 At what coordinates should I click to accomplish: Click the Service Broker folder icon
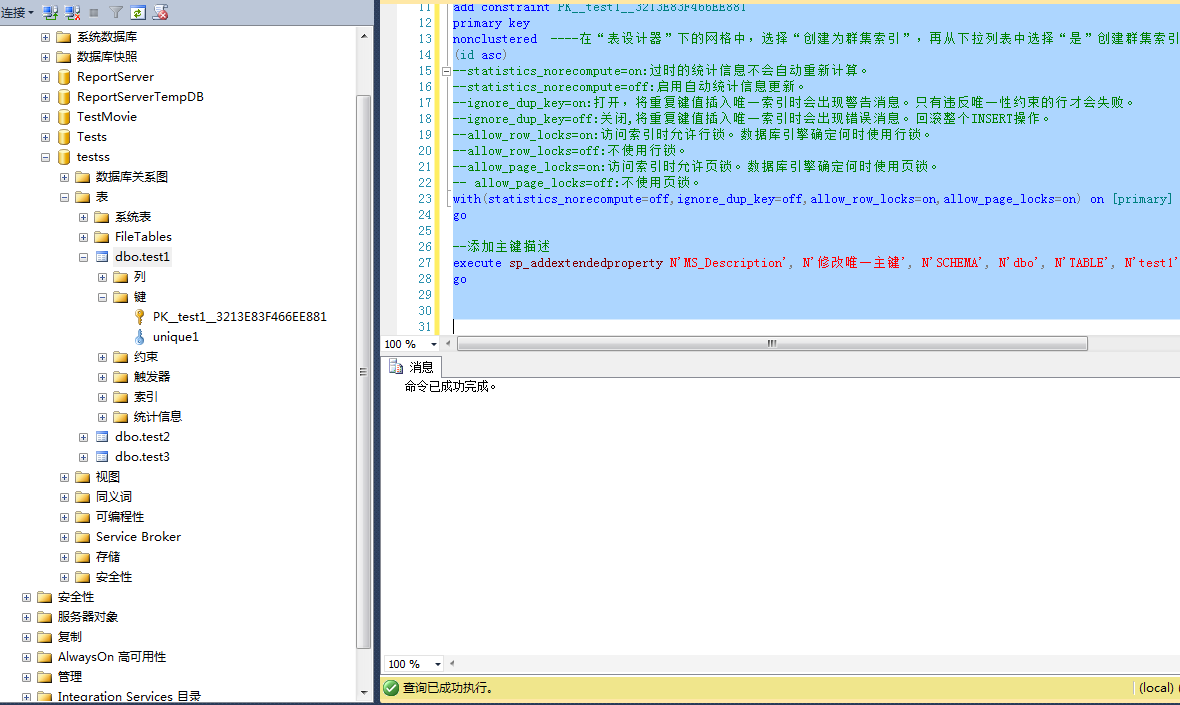click(83, 536)
